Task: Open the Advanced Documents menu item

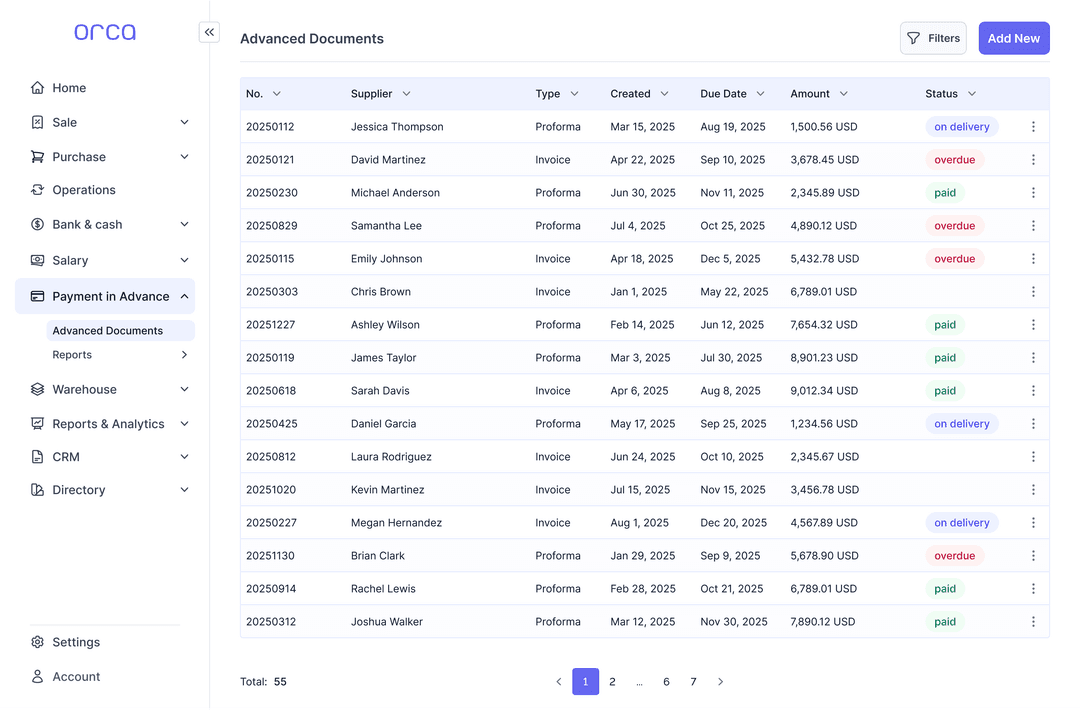Action: (105, 329)
